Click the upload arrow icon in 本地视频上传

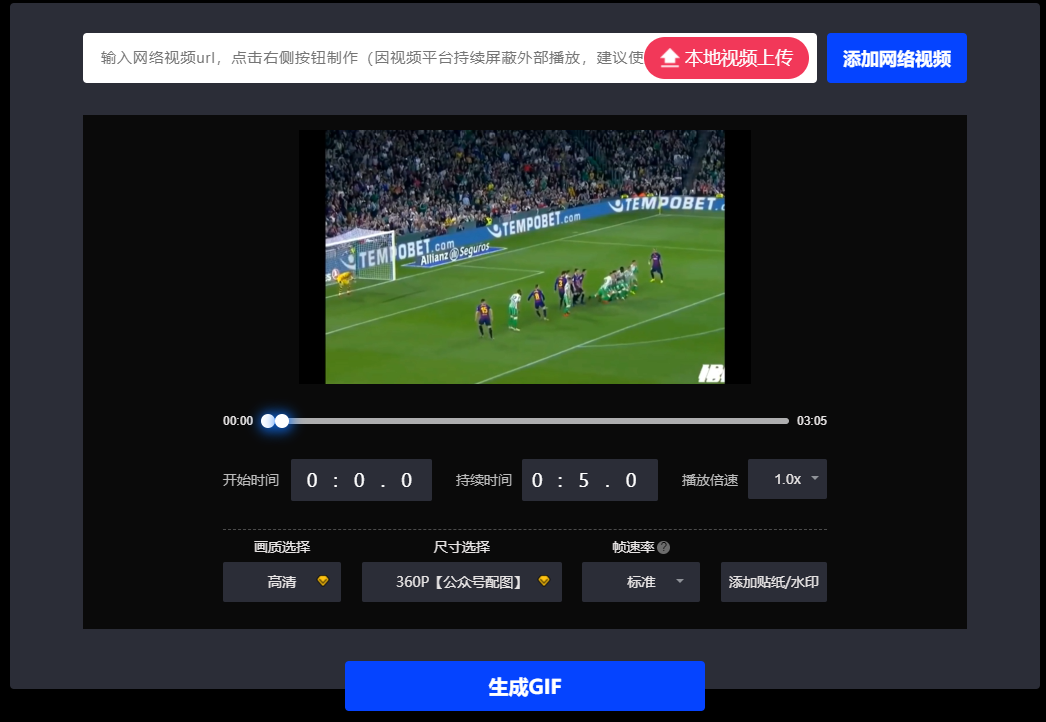[670, 58]
